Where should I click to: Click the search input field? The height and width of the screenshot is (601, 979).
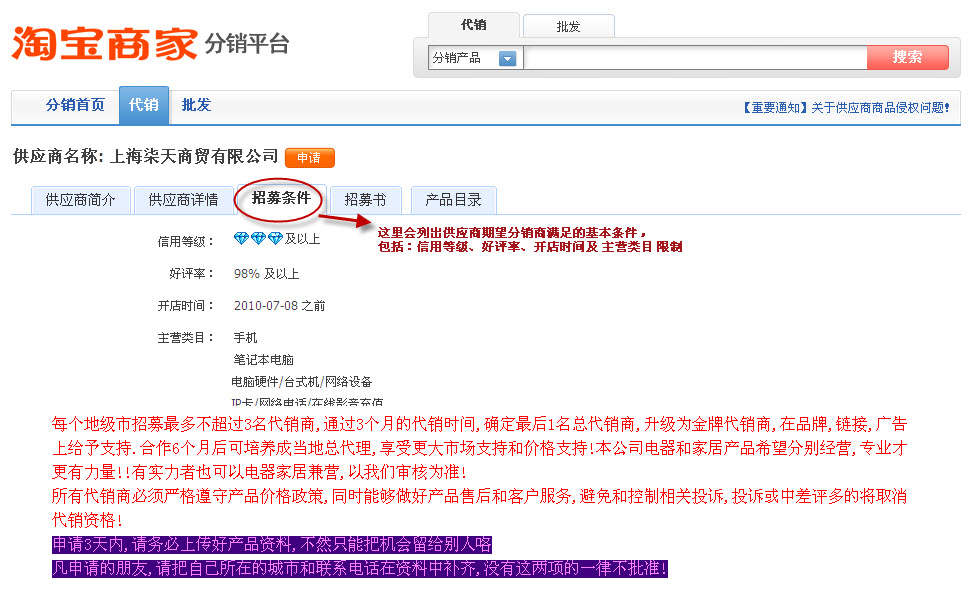pyautogui.click(x=695, y=57)
